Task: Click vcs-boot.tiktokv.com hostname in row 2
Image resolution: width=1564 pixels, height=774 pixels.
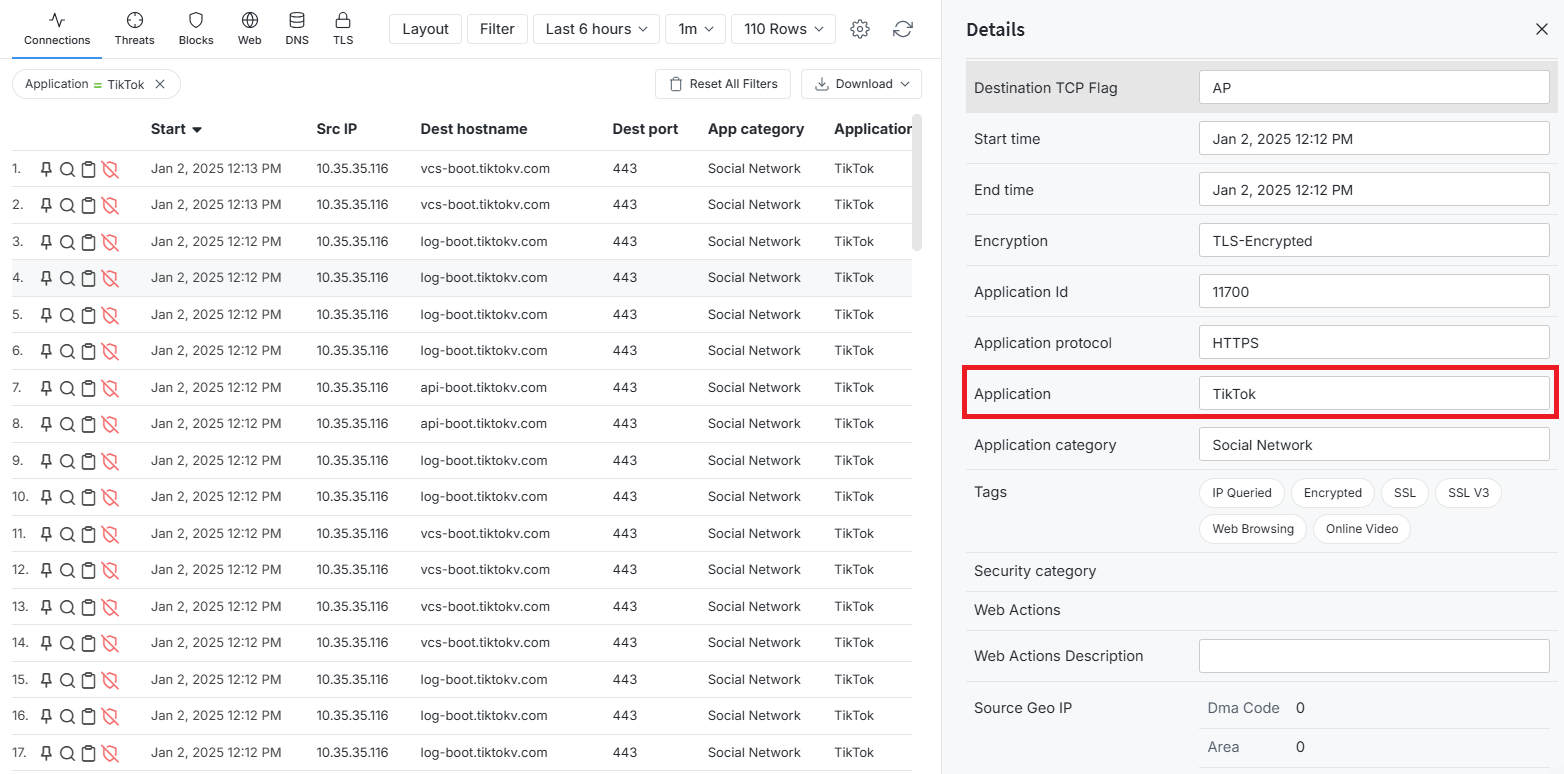Action: tap(485, 205)
